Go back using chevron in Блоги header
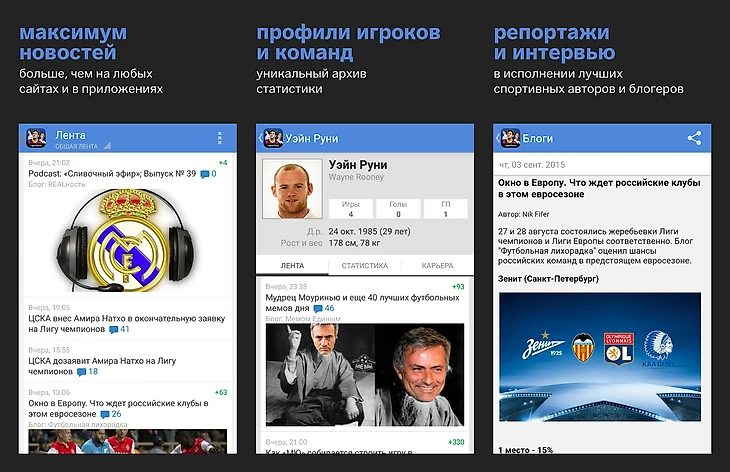Image resolution: width=730 pixels, height=472 pixels. [x=498, y=138]
